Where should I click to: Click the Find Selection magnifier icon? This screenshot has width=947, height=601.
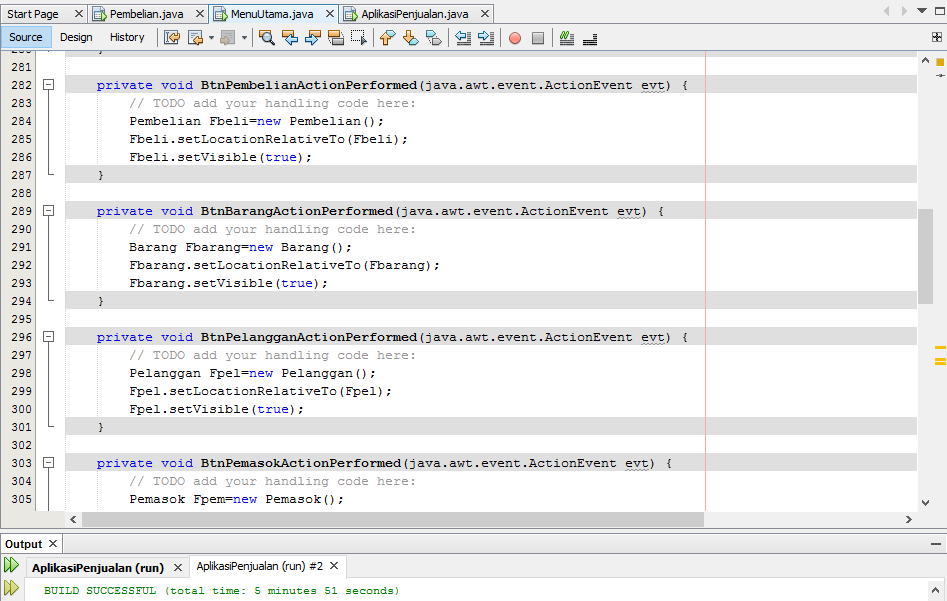[268, 37]
